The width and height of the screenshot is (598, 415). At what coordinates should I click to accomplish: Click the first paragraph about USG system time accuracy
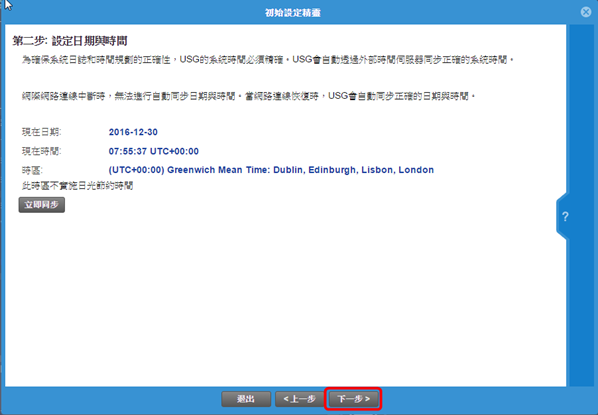click(x=268, y=60)
